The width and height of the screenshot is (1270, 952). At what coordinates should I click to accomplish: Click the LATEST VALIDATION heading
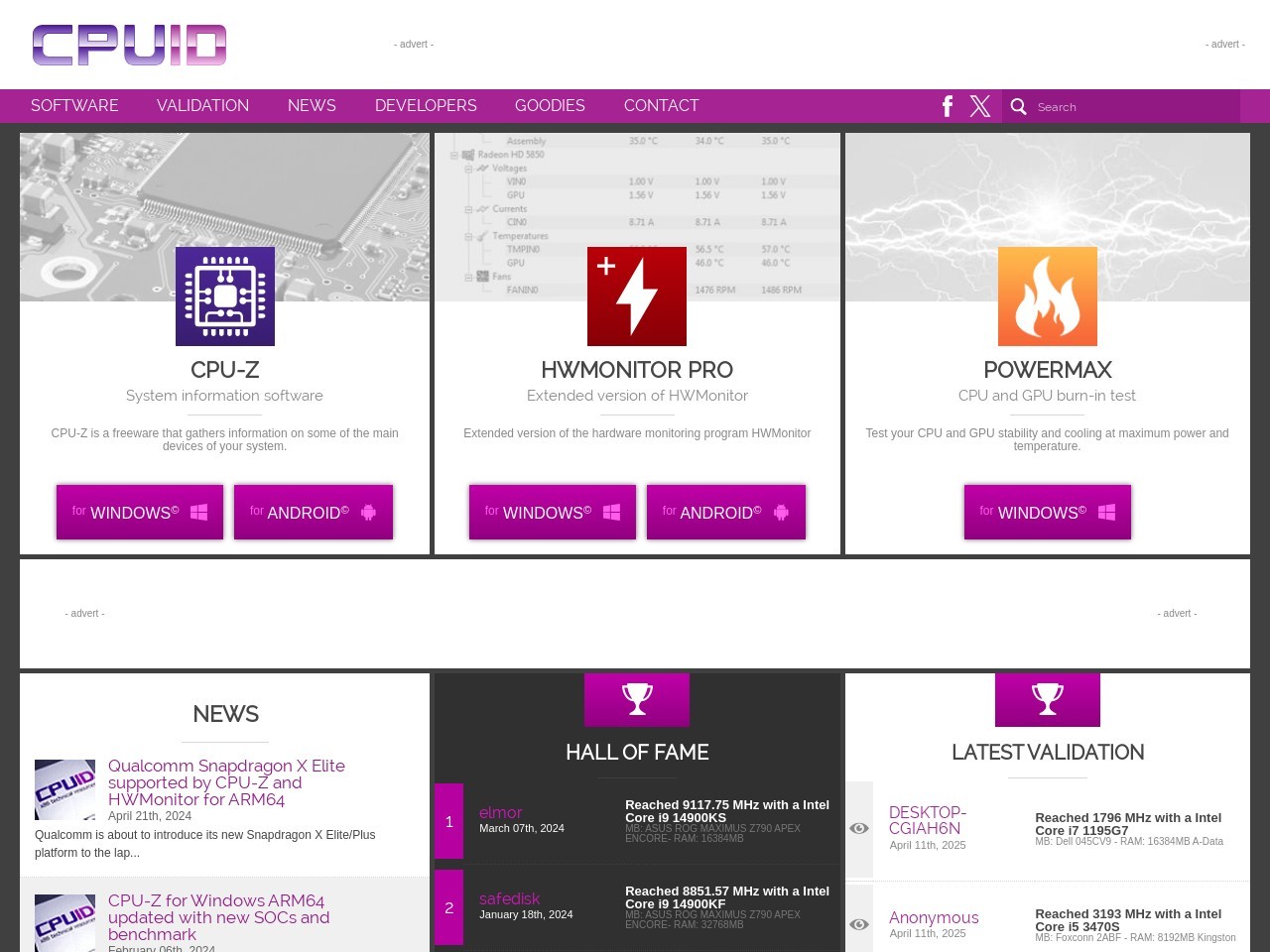click(x=1048, y=753)
